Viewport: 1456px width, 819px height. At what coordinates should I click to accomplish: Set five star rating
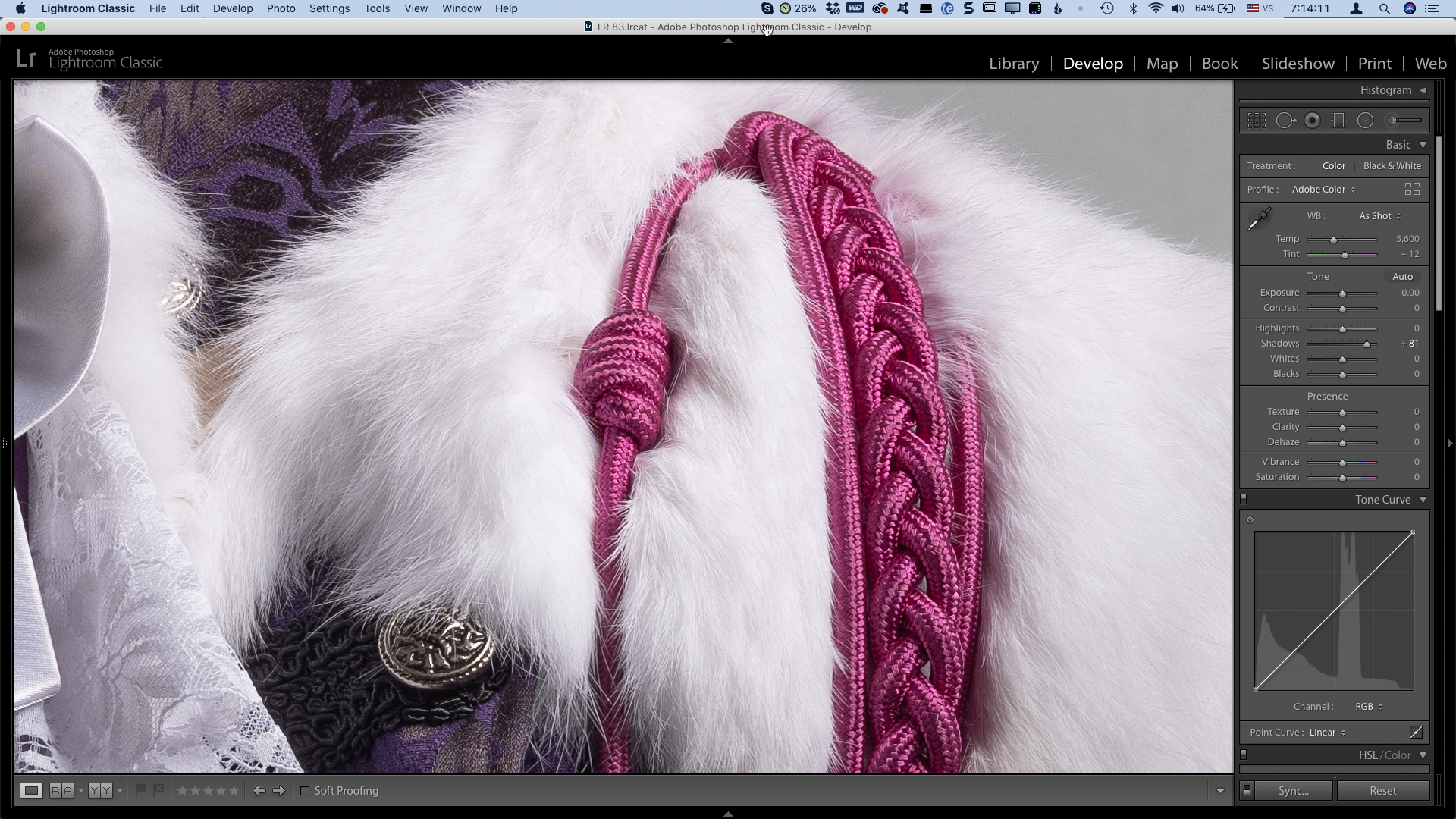(x=234, y=791)
